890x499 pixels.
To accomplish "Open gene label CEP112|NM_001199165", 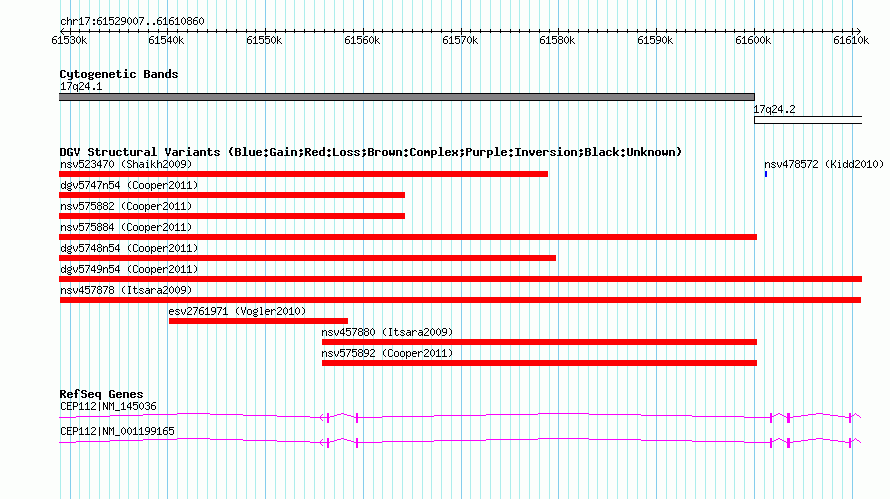I will tap(117, 431).
